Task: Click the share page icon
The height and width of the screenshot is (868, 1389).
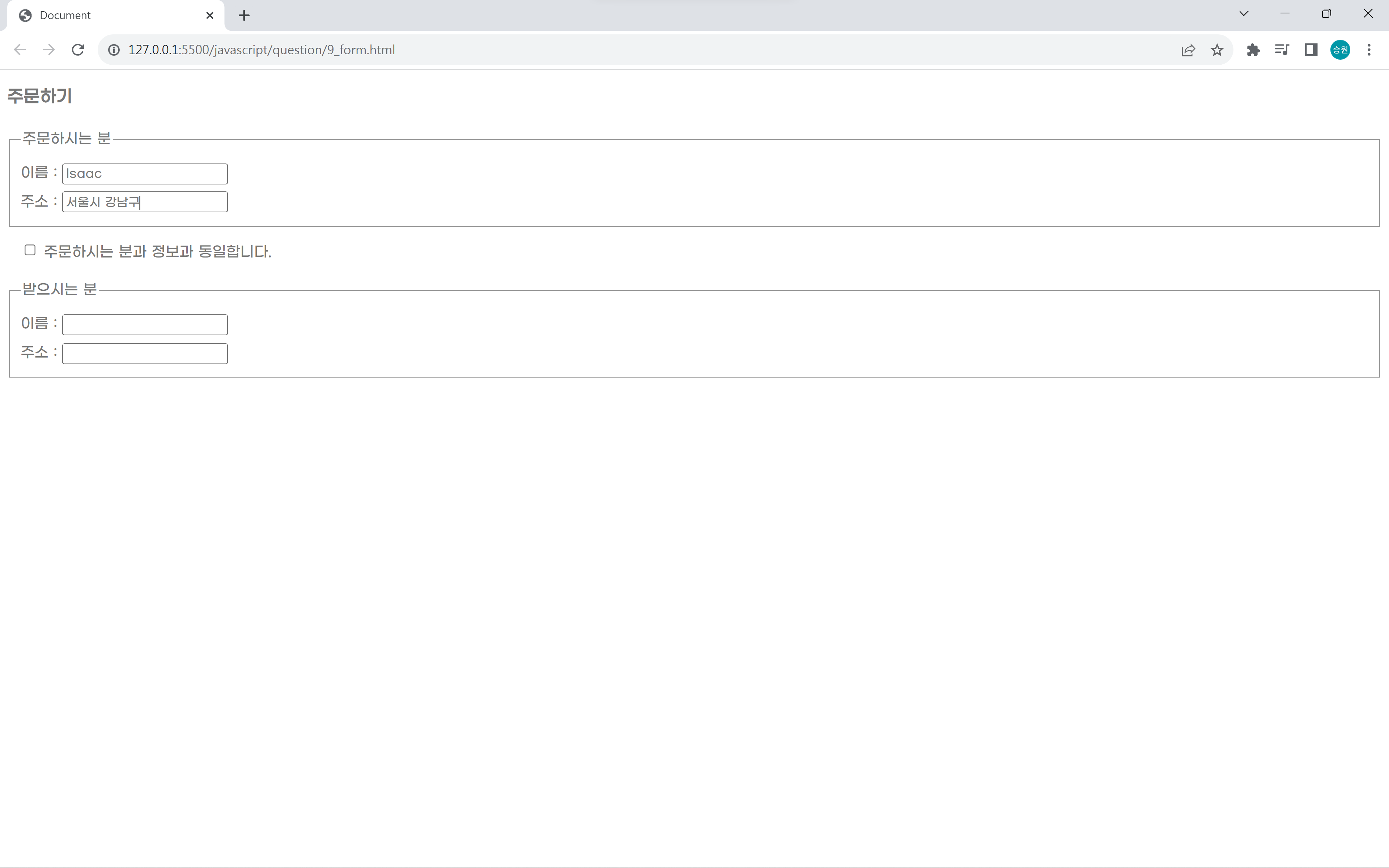Action: tap(1188, 50)
